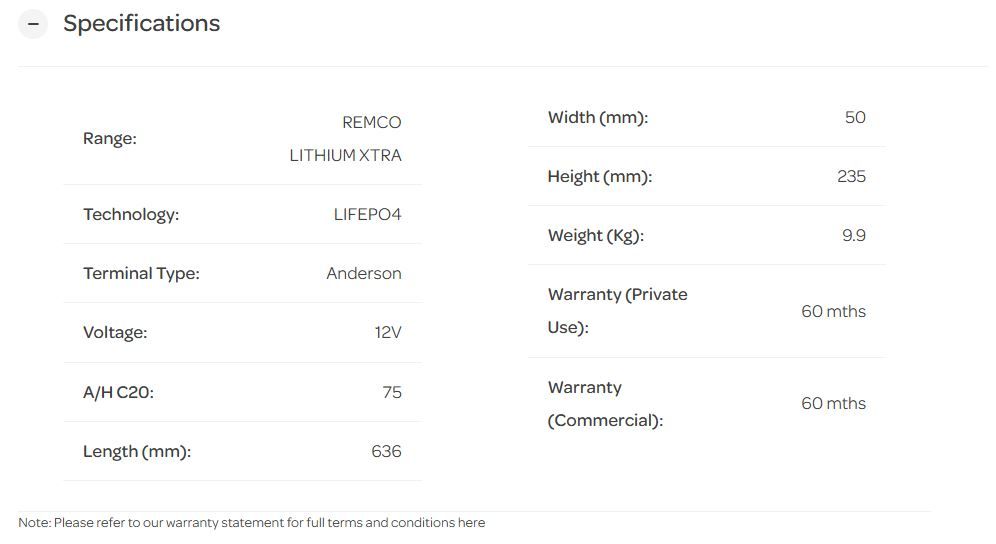
Task: Click the Specifications section heading
Action: pyautogui.click(x=141, y=24)
